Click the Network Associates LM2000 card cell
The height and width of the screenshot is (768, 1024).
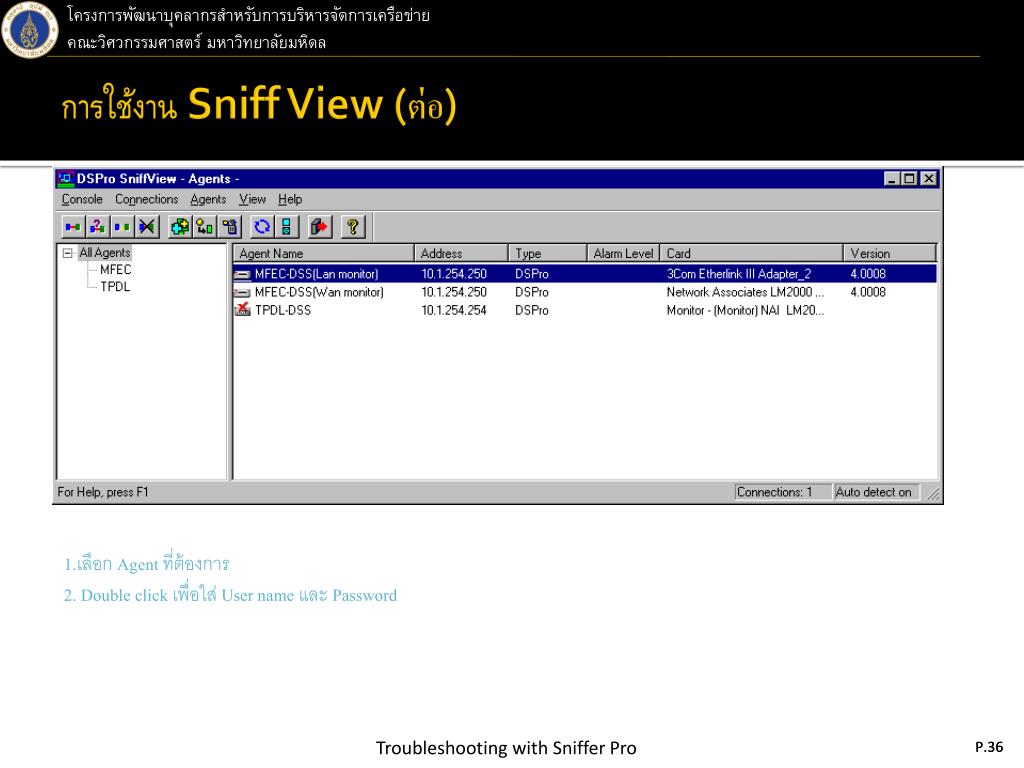click(x=745, y=292)
